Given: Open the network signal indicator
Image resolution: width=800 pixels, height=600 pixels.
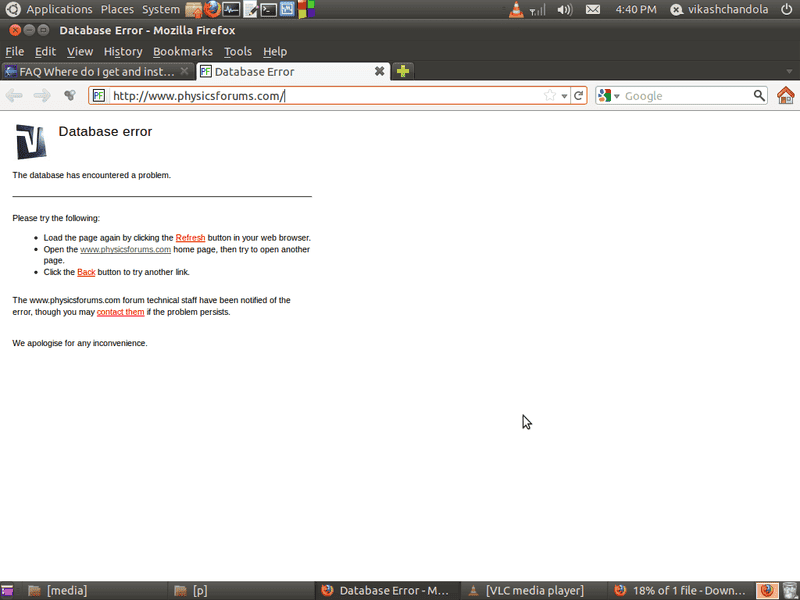Looking at the screenshot, I should tap(537, 9).
